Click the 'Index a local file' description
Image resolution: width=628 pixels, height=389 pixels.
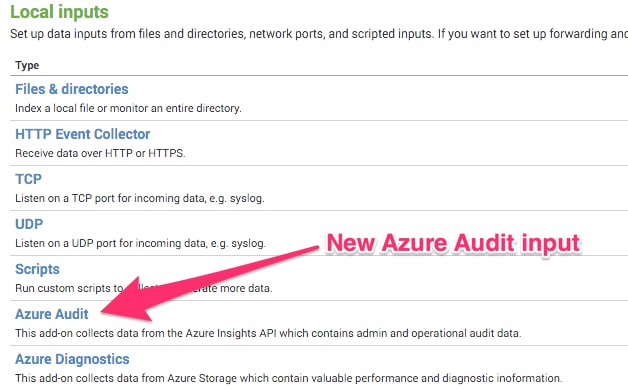click(x=128, y=108)
